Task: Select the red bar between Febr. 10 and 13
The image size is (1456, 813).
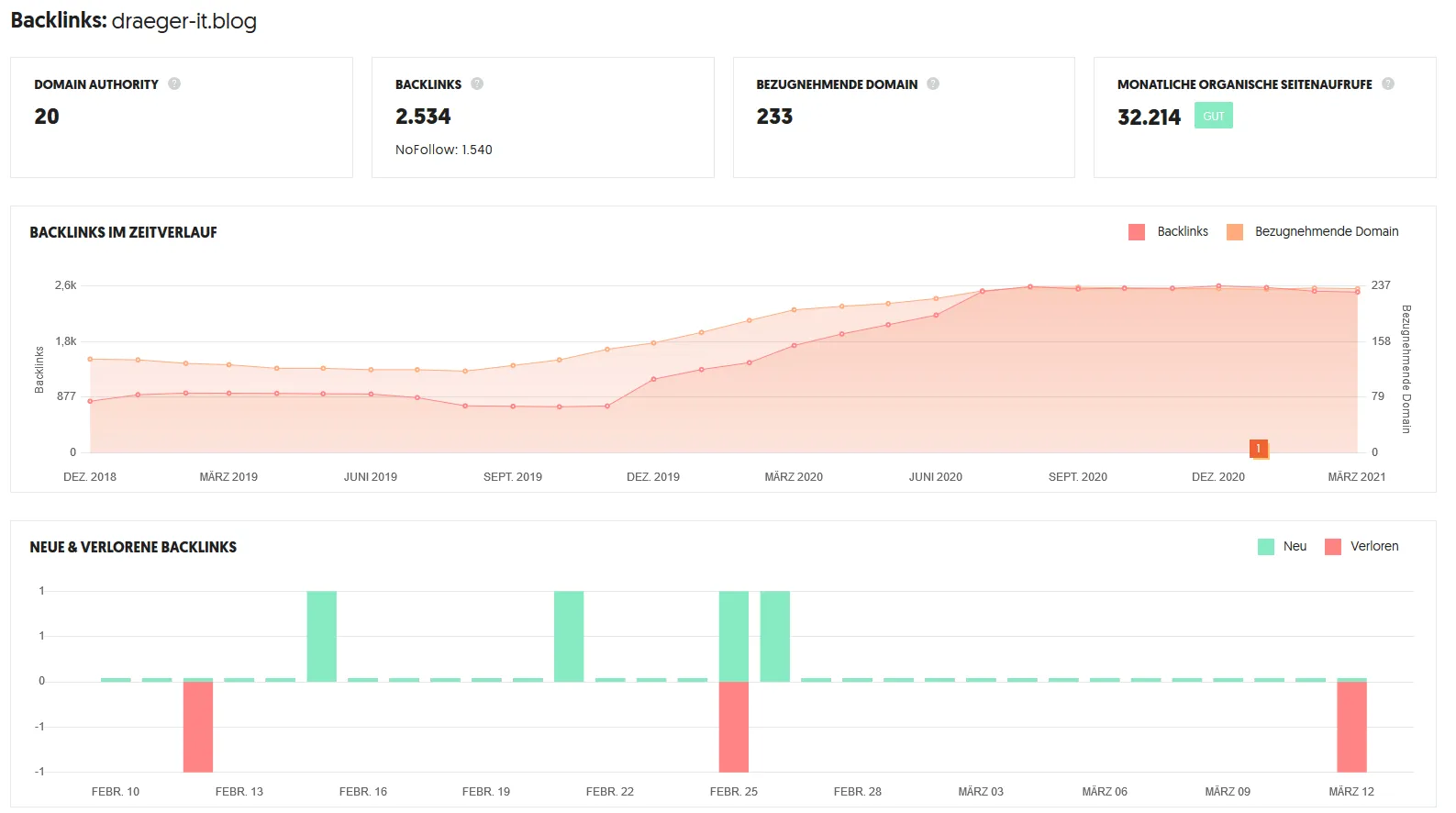Action: (x=198, y=726)
